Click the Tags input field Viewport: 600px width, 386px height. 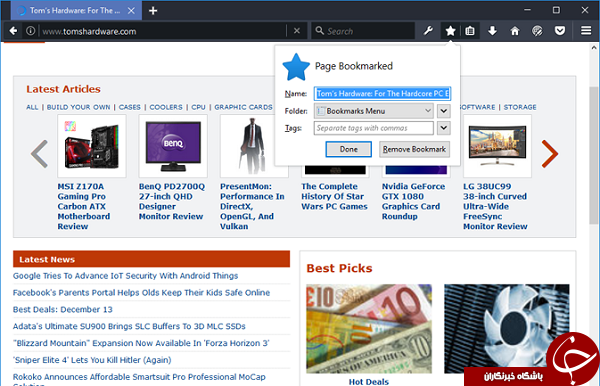point(373,128)
